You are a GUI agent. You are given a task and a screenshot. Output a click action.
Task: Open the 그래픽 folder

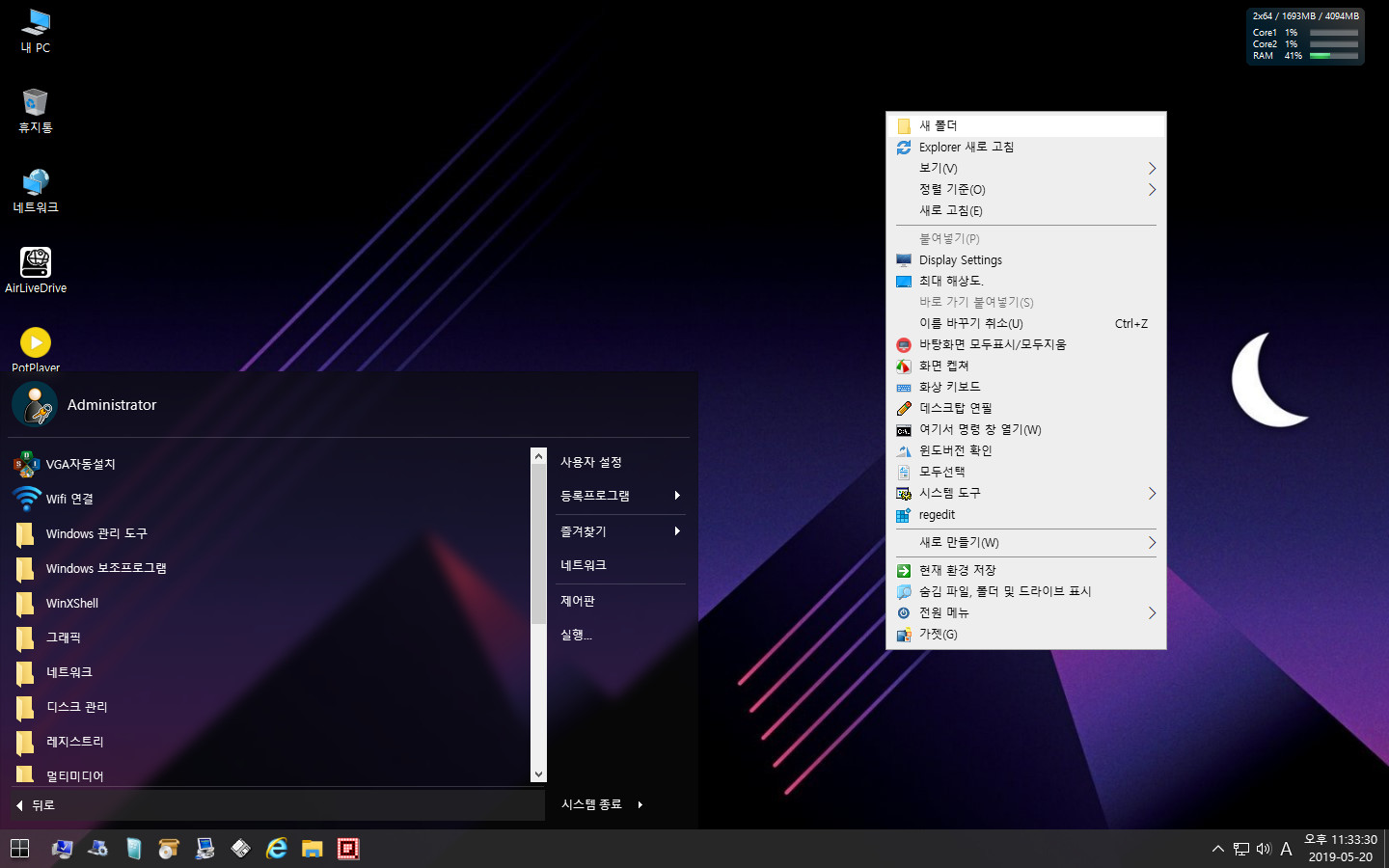pos(270,637)
